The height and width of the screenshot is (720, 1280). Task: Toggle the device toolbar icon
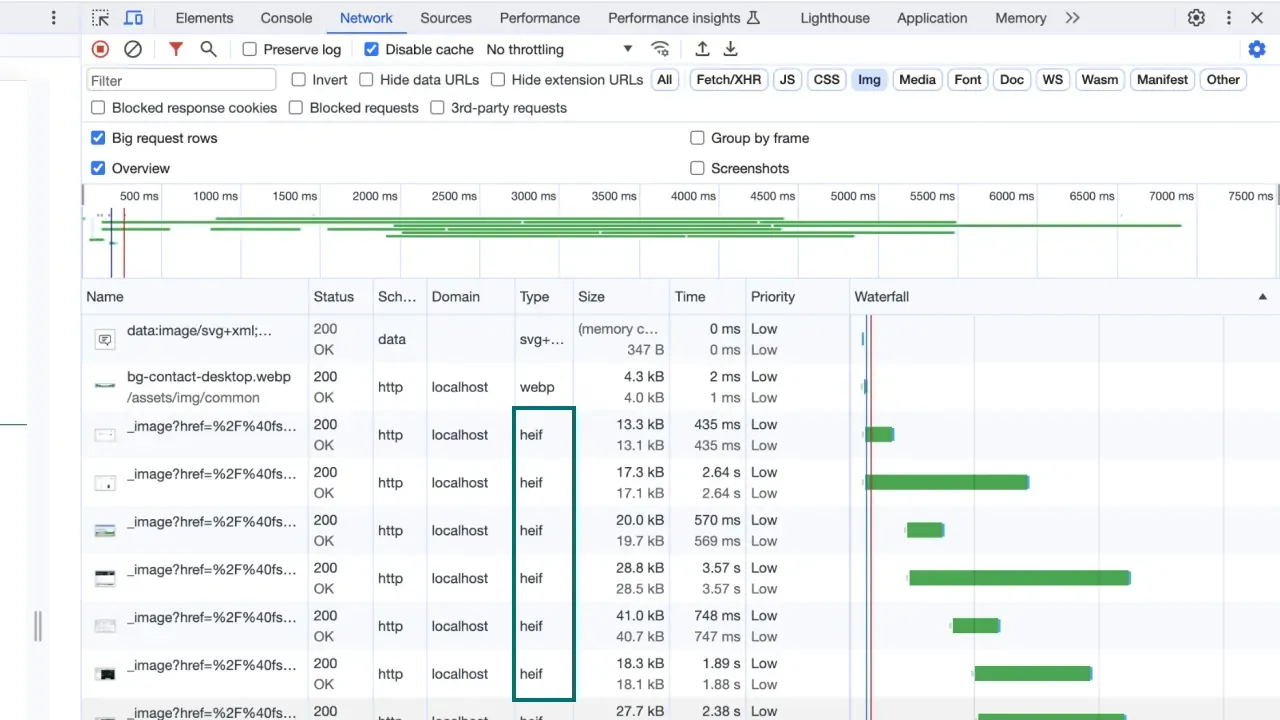(133, 18)
